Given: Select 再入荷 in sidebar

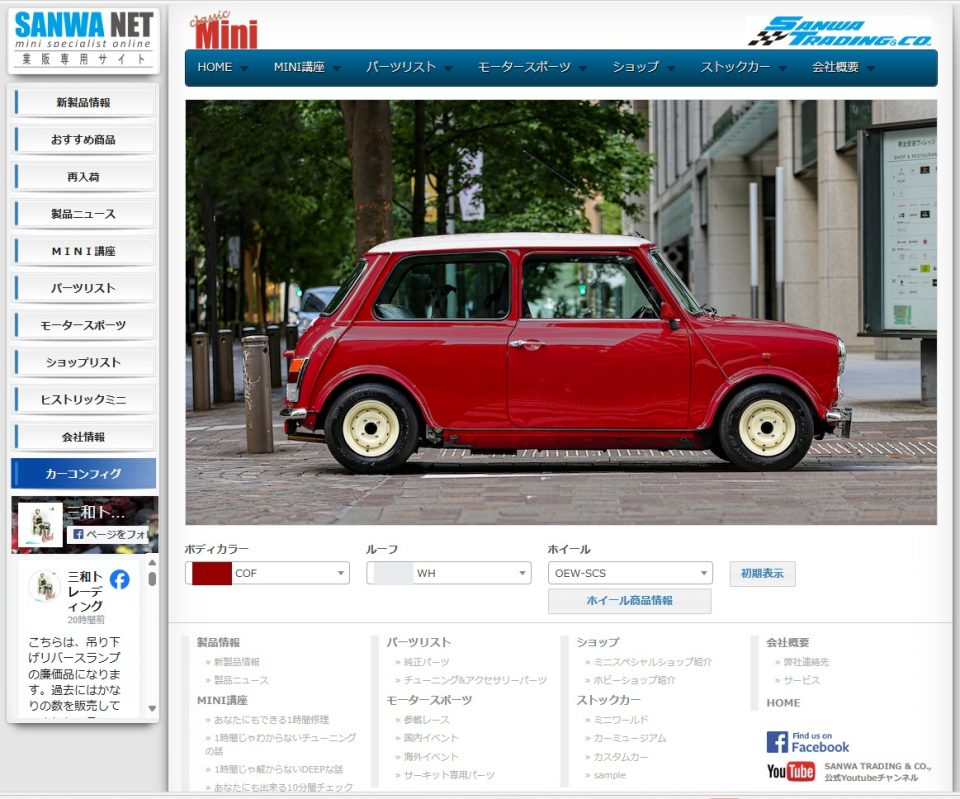Looking at the screenshot, I should coord(83,177).
